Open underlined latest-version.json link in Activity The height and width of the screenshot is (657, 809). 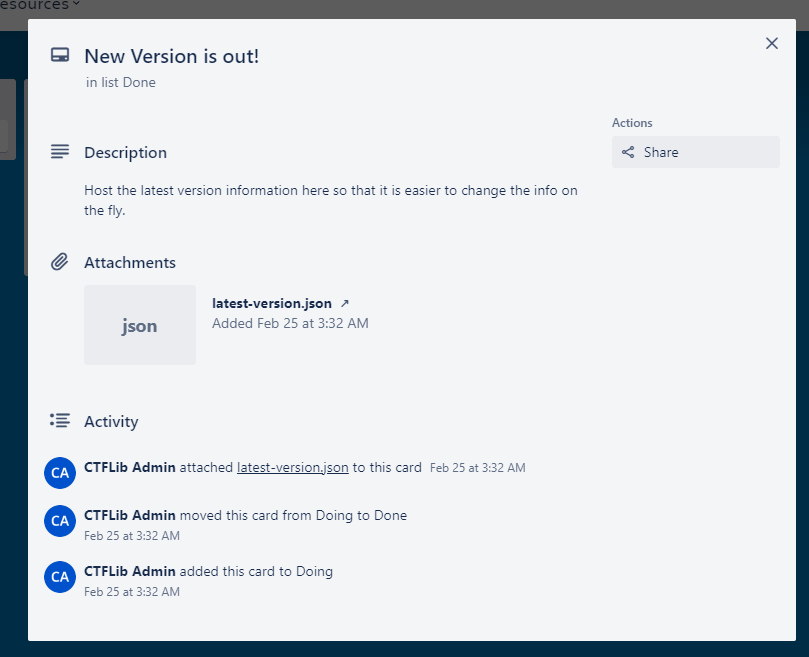(x=292, y=467)
